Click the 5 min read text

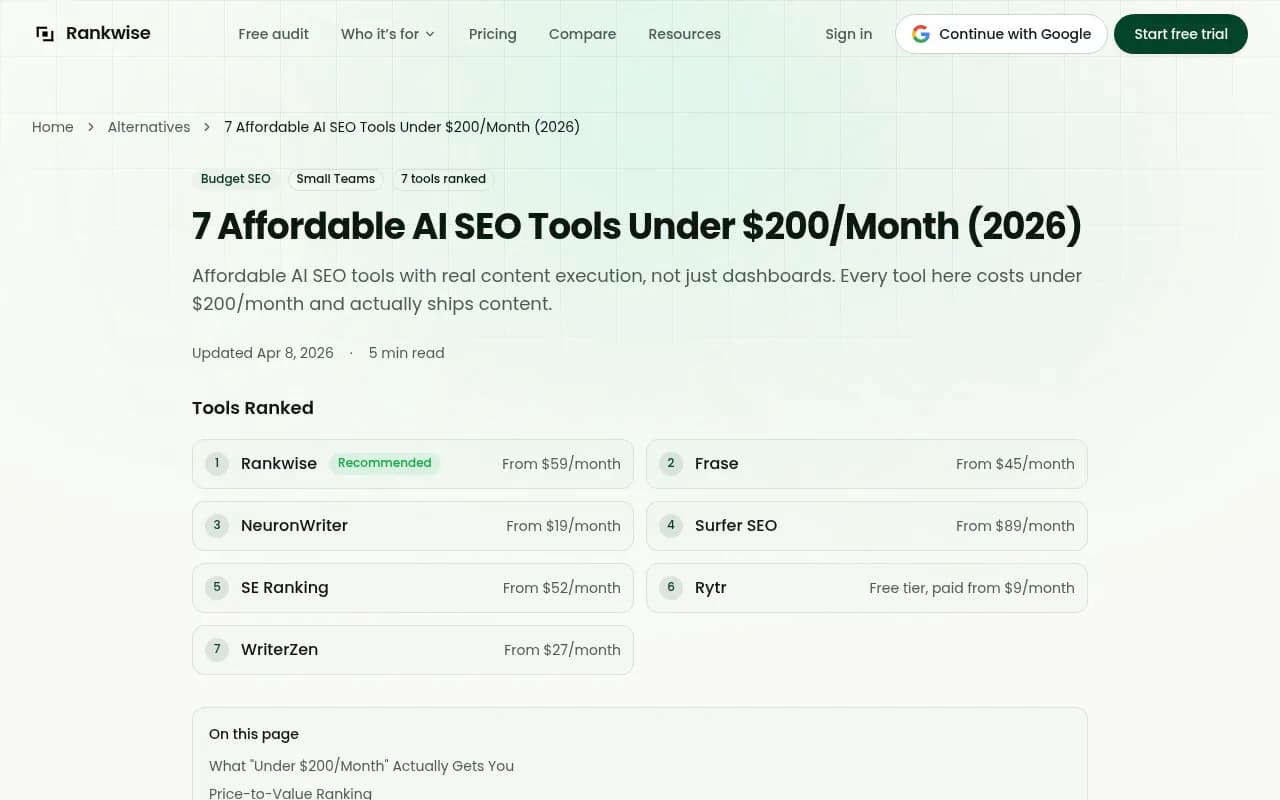pos(406,353)
